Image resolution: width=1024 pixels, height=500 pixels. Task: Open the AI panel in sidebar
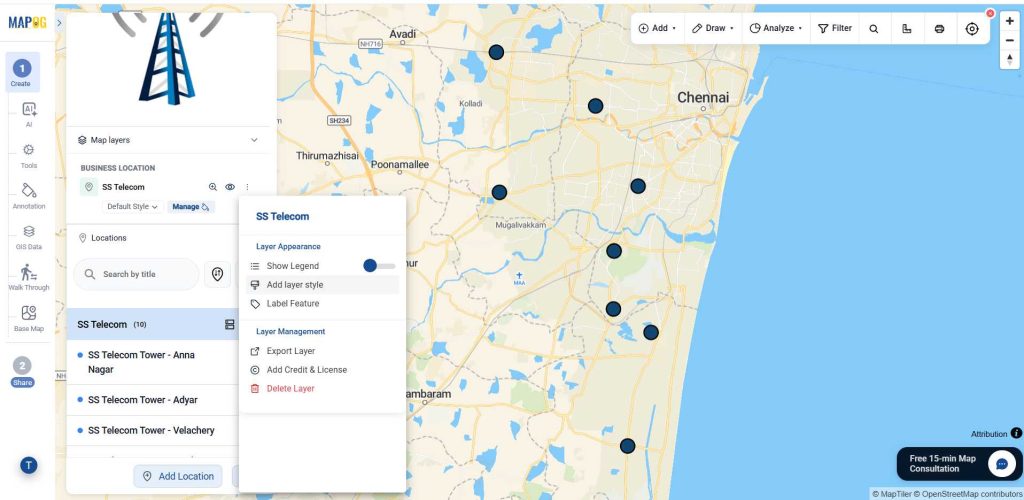[29, 114]
